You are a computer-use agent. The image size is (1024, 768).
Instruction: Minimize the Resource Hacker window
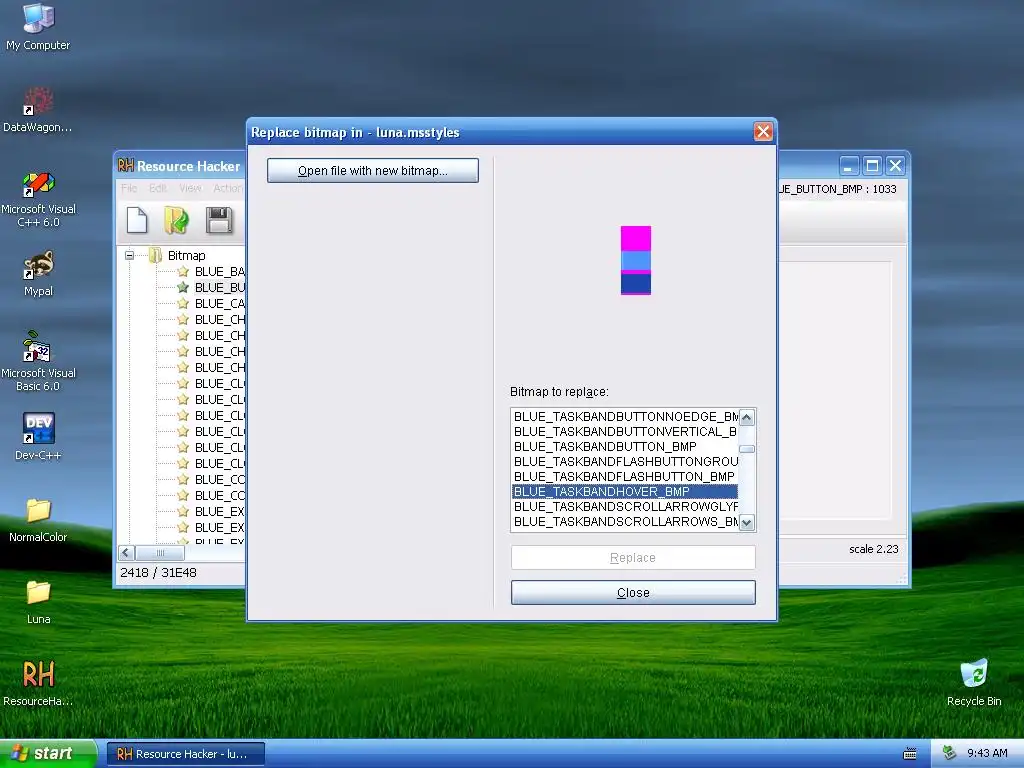point(848,166)
